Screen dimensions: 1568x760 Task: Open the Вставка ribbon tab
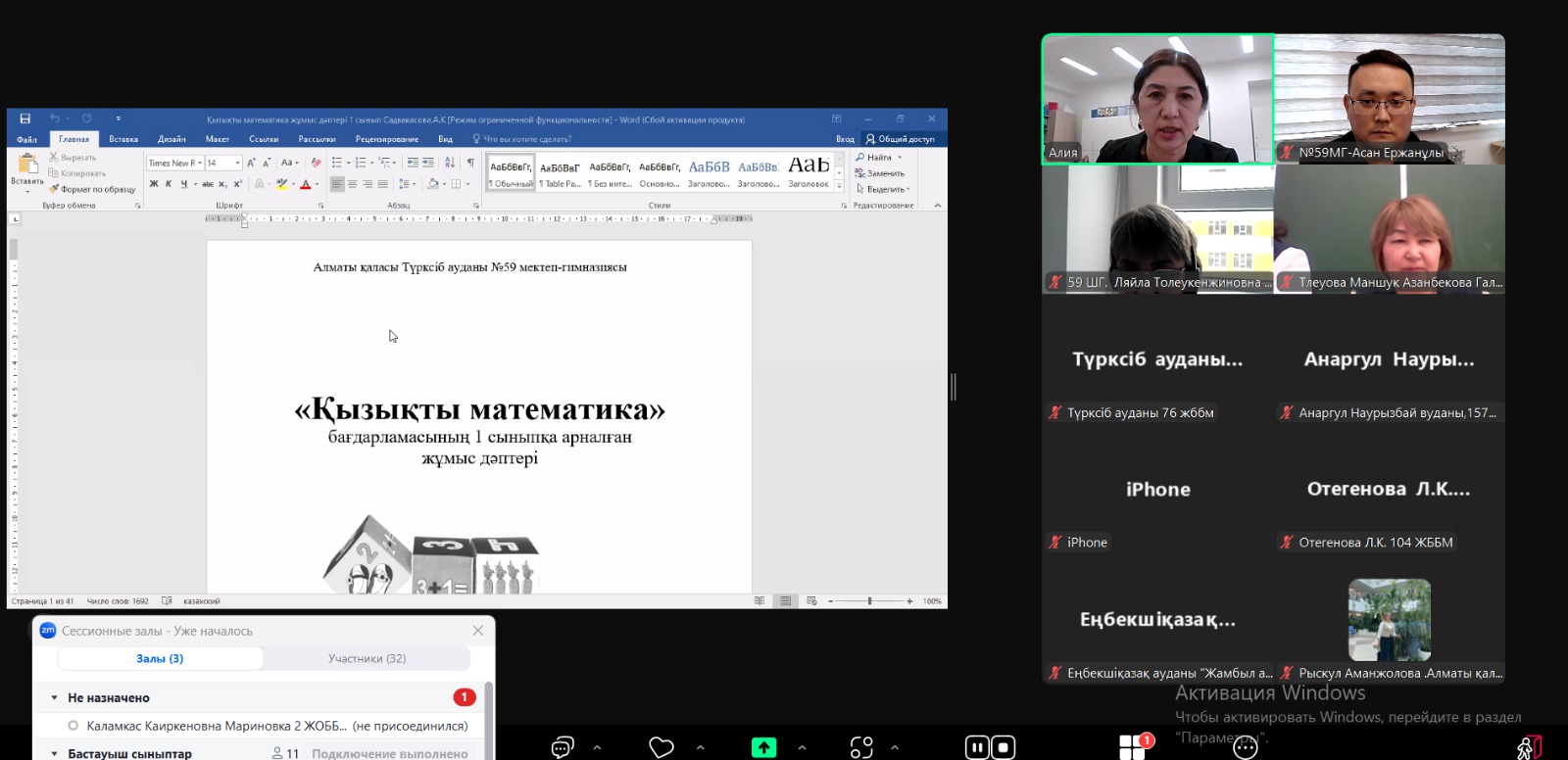(123, 139)
